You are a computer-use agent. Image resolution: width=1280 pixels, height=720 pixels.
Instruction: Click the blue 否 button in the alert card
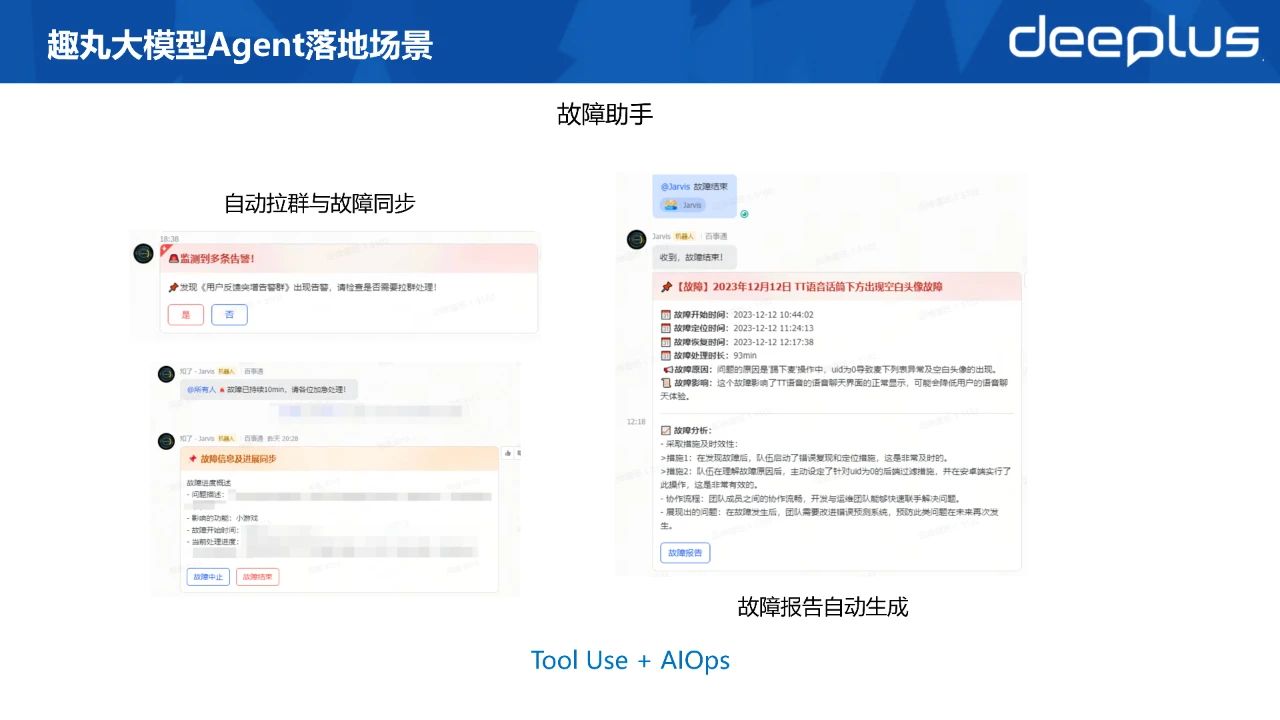pyautogui.click(x=230, y=314)
